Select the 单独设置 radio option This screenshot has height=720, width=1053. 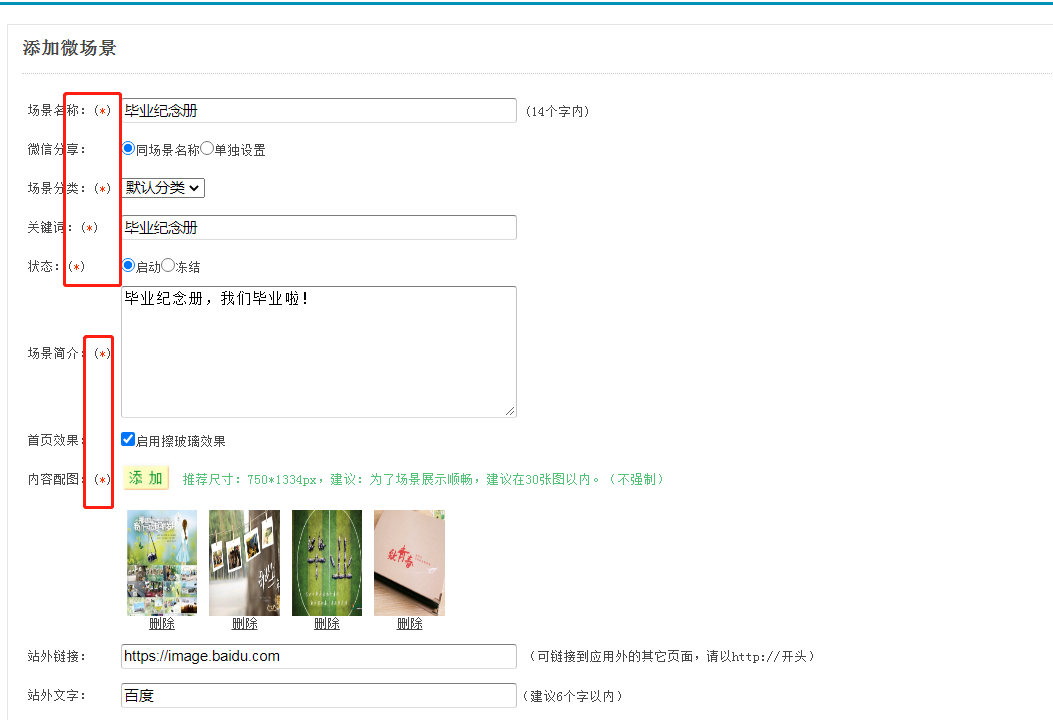tap(207, 148)
